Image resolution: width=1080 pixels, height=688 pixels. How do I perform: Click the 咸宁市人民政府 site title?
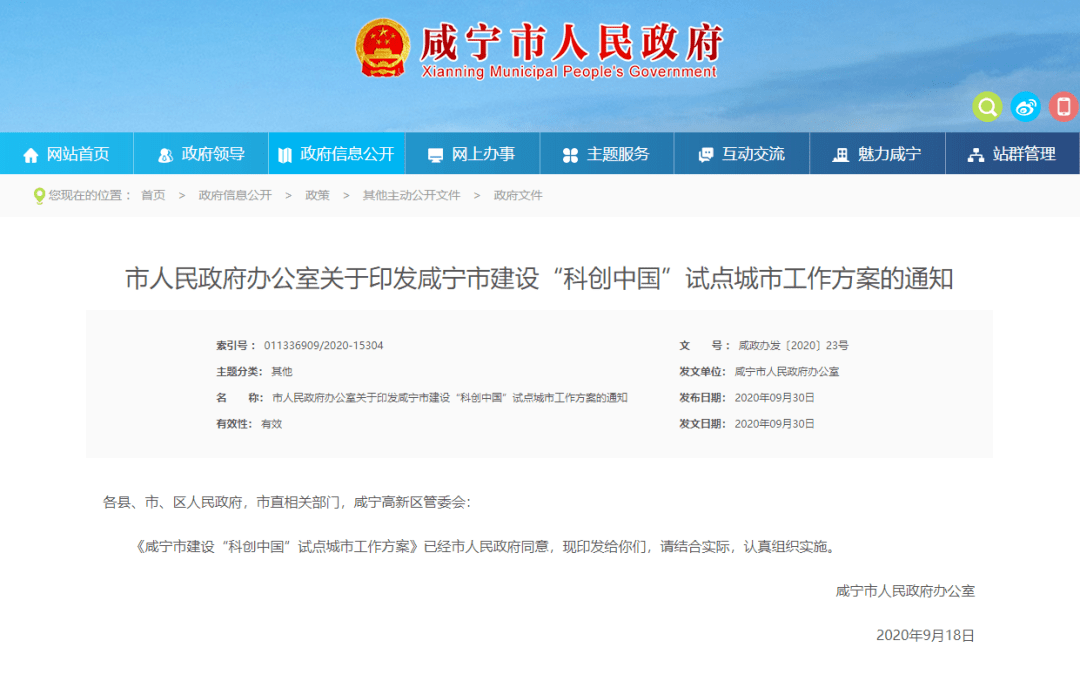click(572, 41)
